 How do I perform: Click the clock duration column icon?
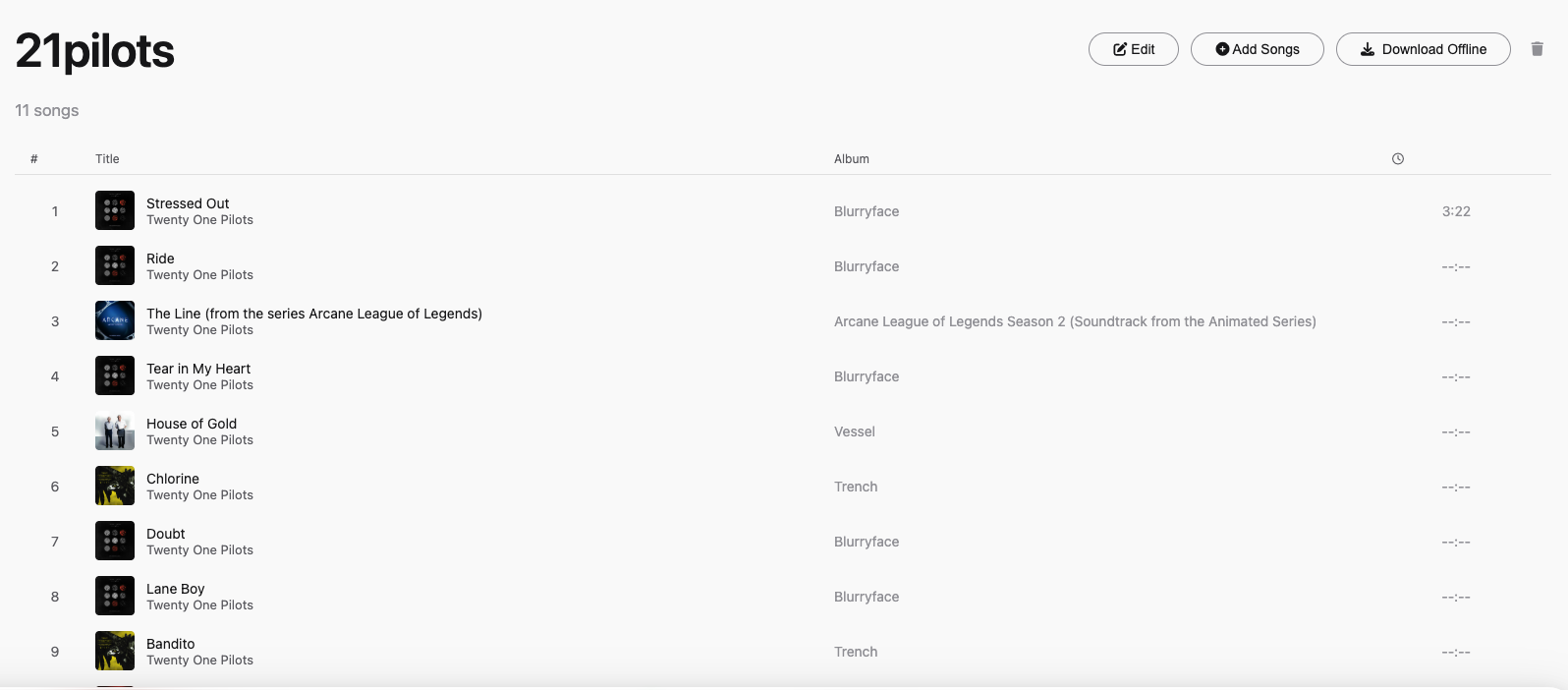(x=1397, y=159)
